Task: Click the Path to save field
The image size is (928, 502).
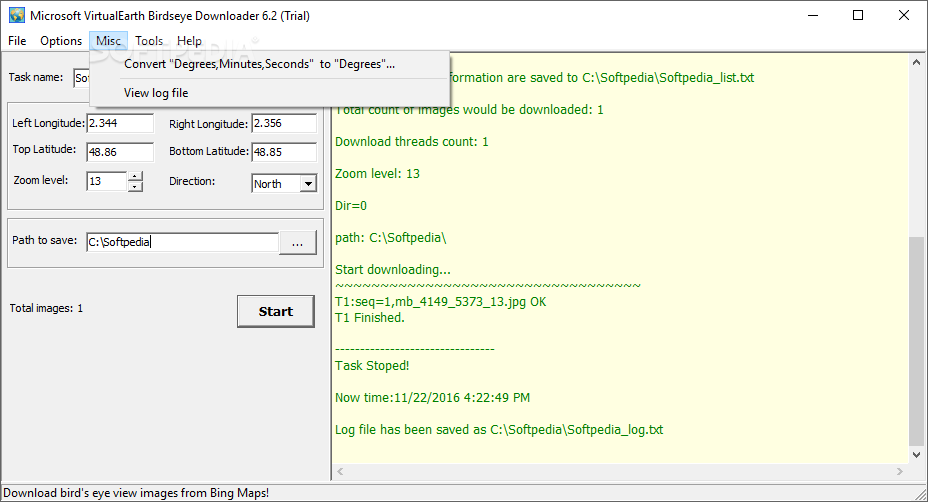Action: tap(182, 242)
